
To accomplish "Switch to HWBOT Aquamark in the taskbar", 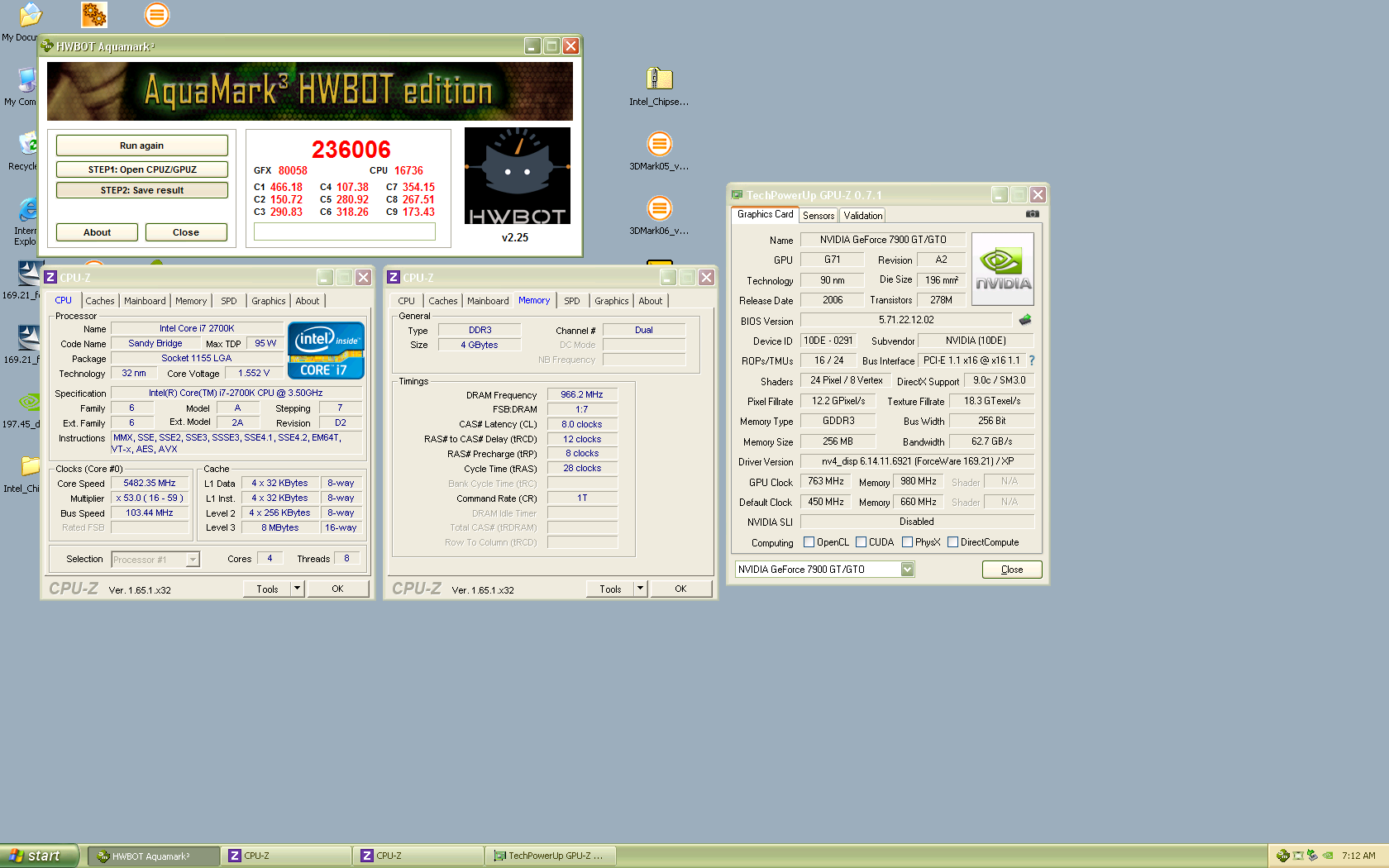I will pos(154,856).
